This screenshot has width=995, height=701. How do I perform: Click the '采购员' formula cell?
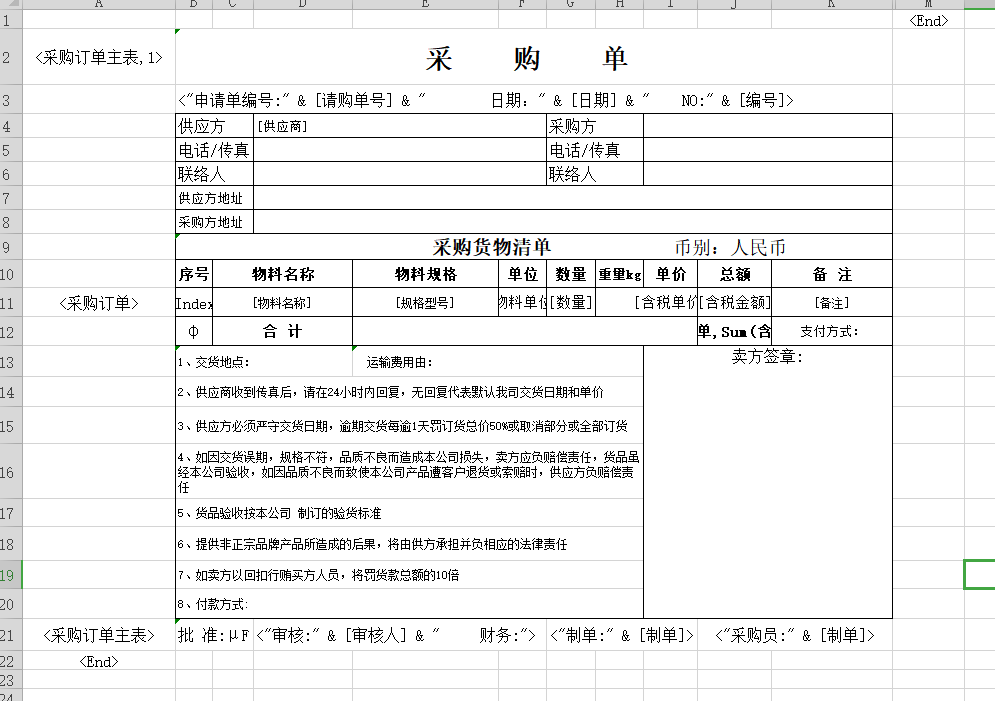tap(795, 635)
